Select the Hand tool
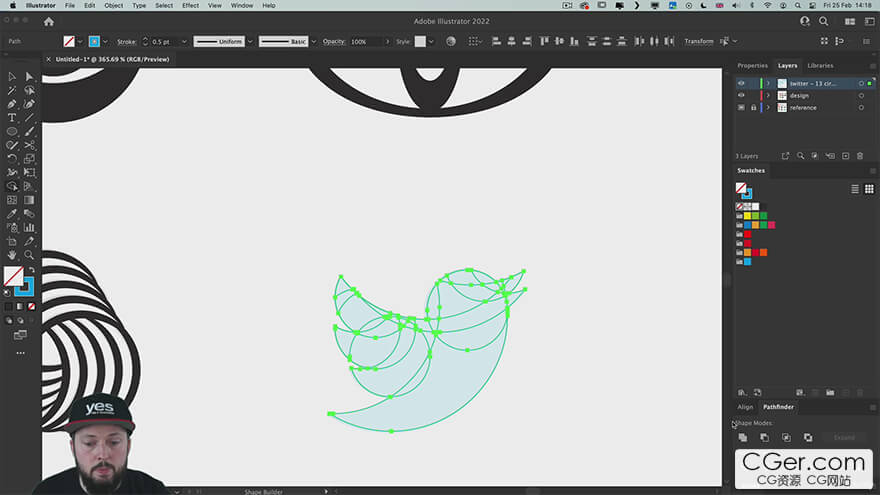Image resolution: width=880 pixels, height=495 pixels. [x=12, y=255]
